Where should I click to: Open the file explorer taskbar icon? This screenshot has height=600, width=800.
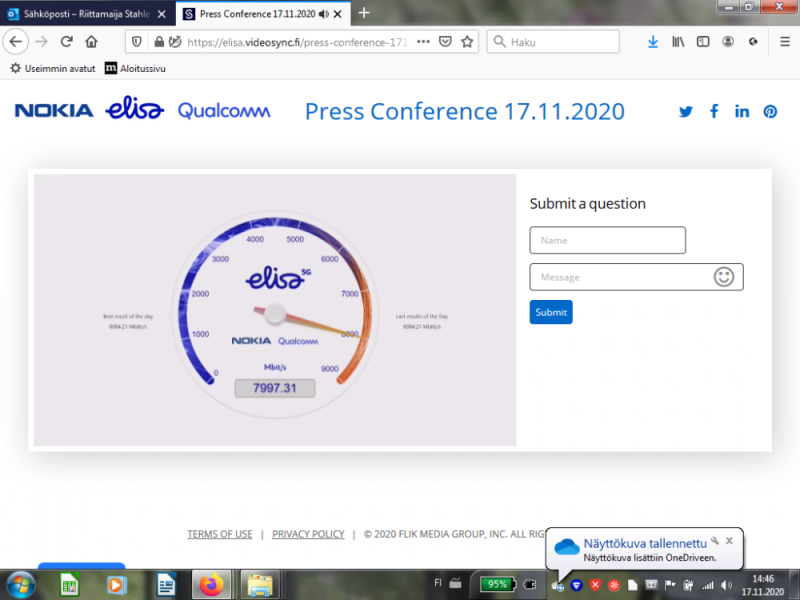click(260, 585)
